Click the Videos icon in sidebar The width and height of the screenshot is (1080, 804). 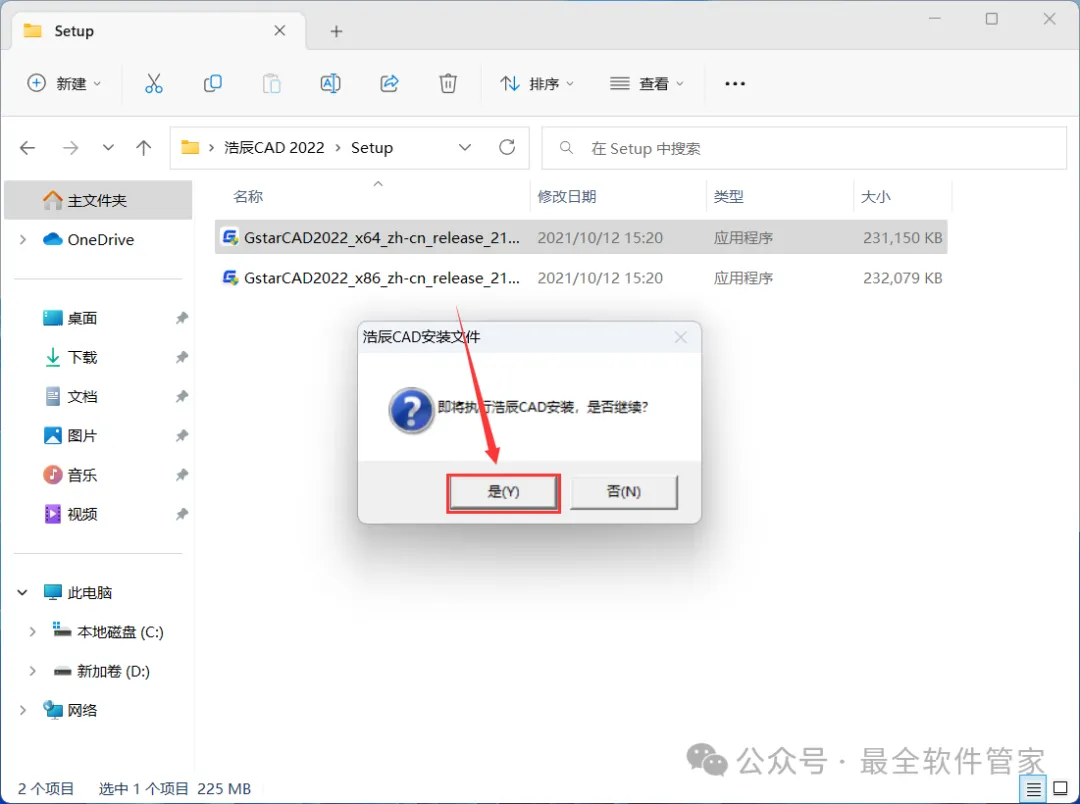coord(52,514)
